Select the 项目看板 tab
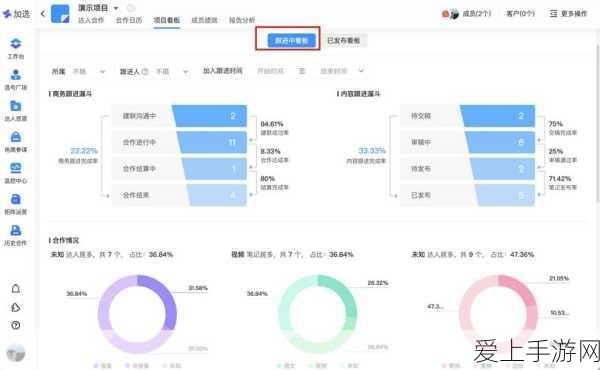This screenshot has width=600, height=370. click(x=166, y=20)
